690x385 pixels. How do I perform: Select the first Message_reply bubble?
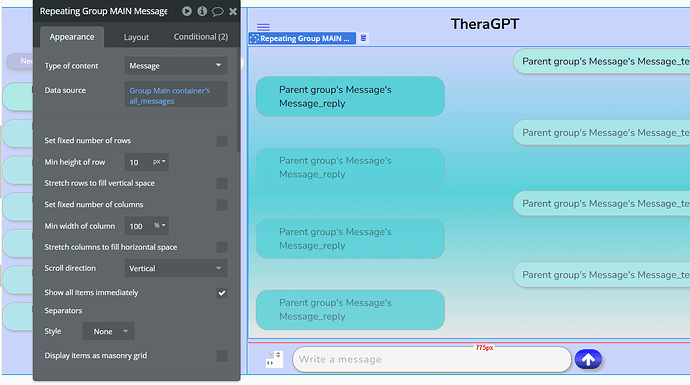click(350, 96)
